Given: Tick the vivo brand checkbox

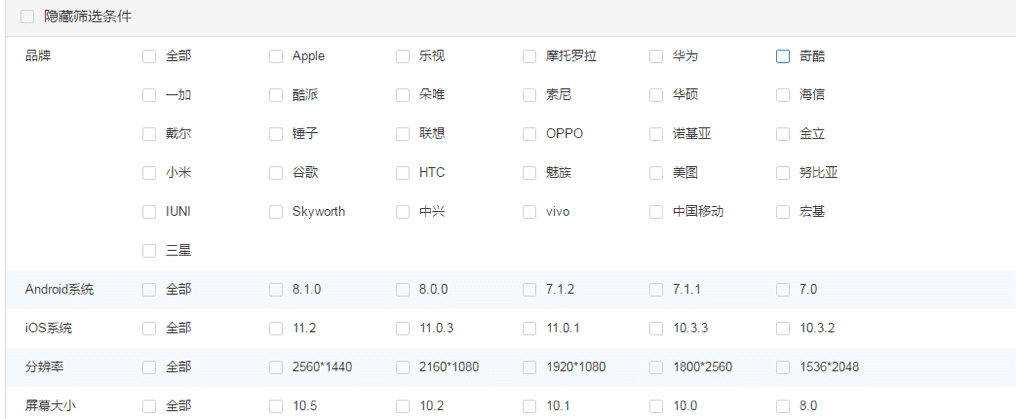Looking at the screenshot, I should [529, 212].
